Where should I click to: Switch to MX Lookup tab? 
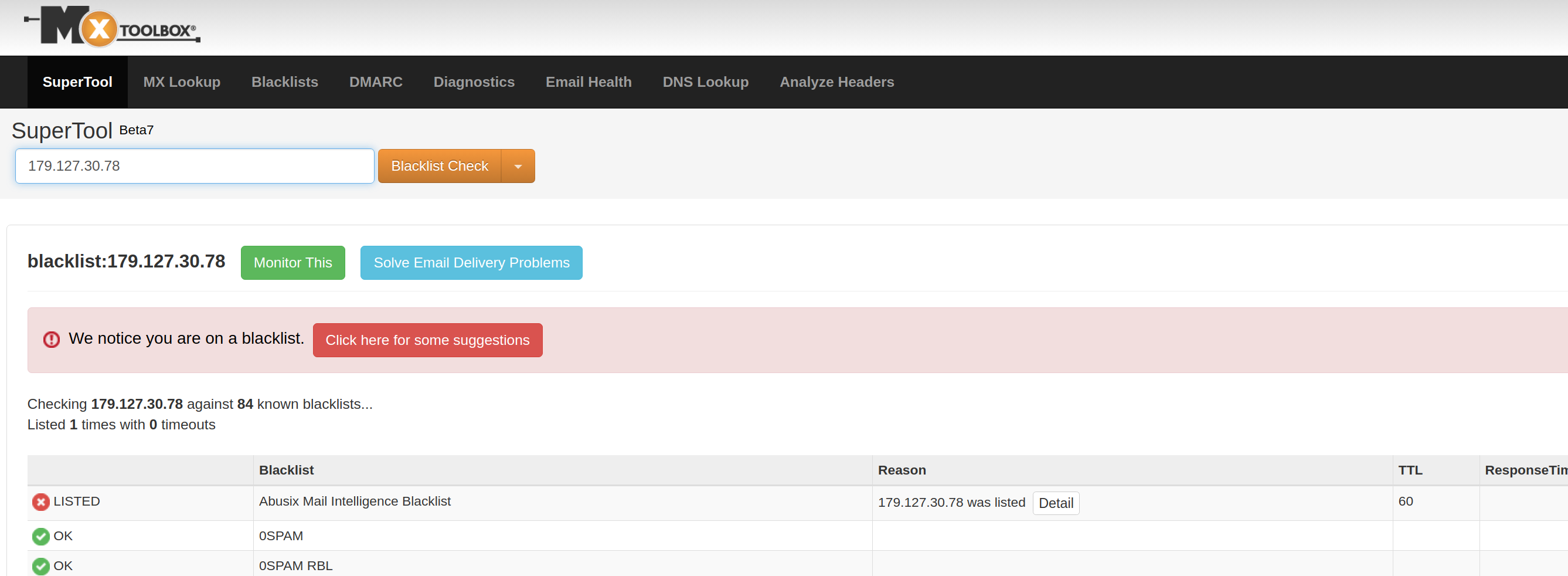tap(182, 82)
